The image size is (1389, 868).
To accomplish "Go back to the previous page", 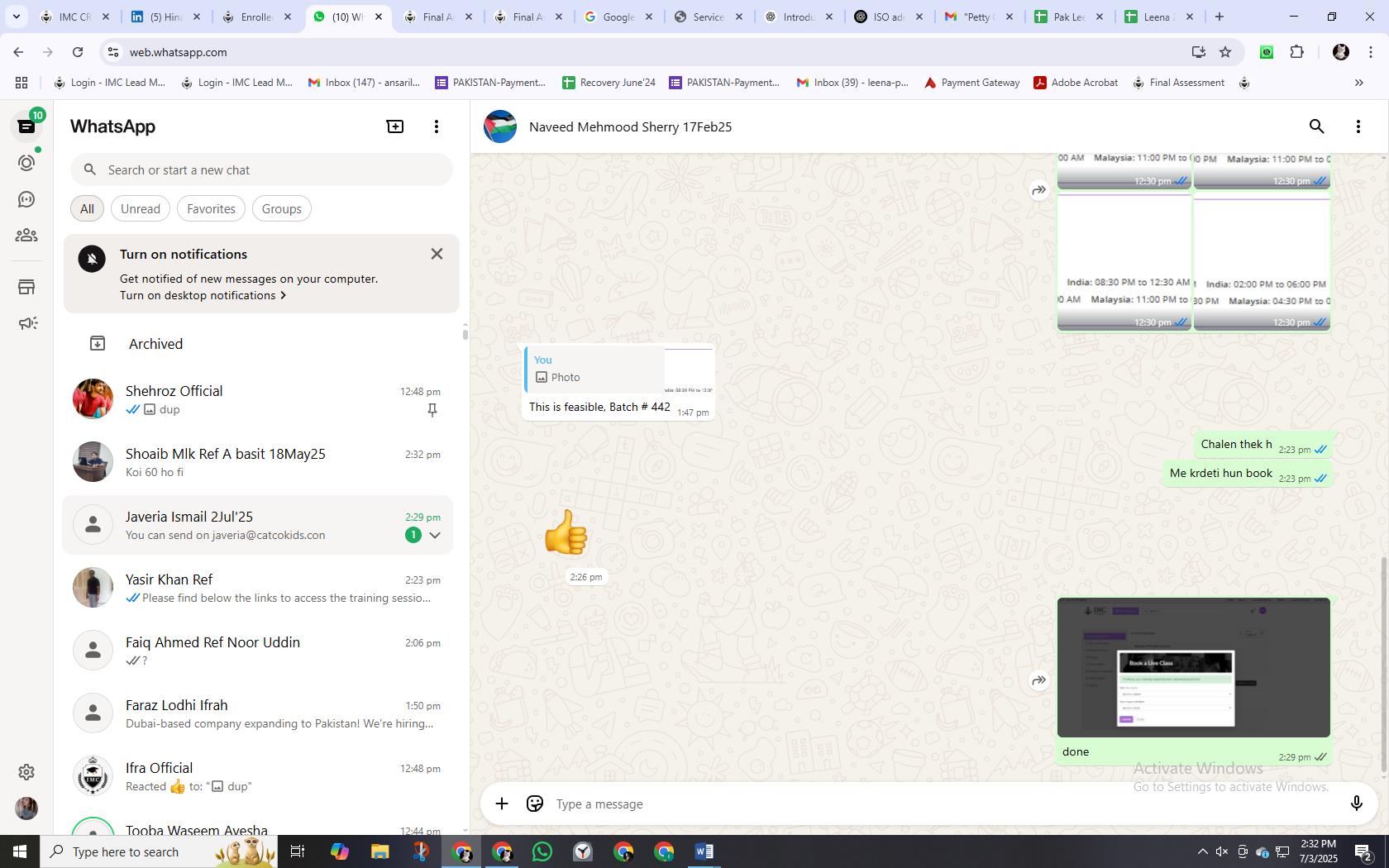I will click(18, 52).
